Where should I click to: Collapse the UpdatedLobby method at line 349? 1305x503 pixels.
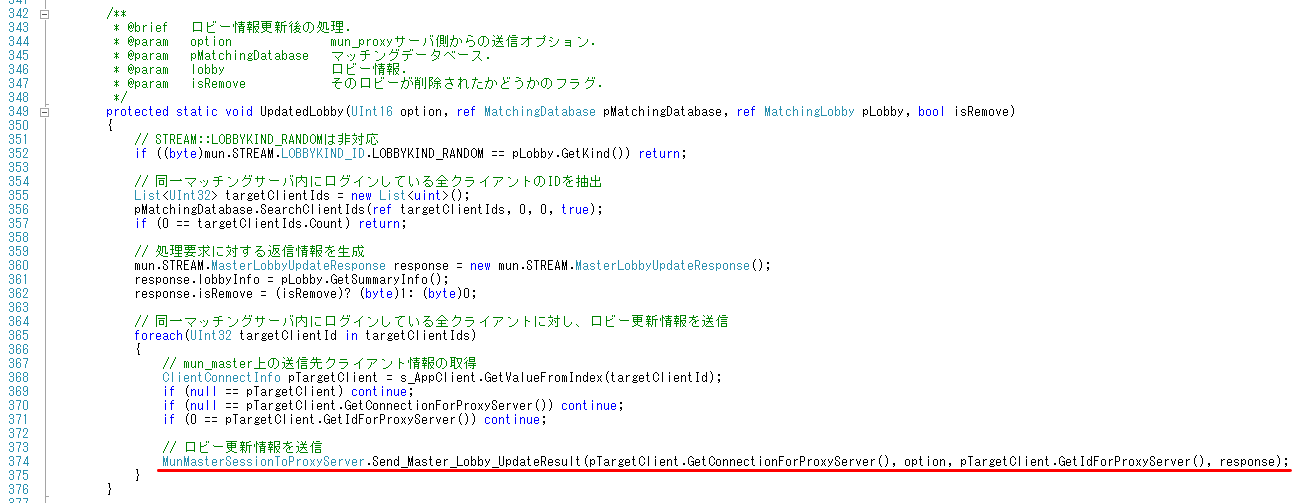pos(44,112)
